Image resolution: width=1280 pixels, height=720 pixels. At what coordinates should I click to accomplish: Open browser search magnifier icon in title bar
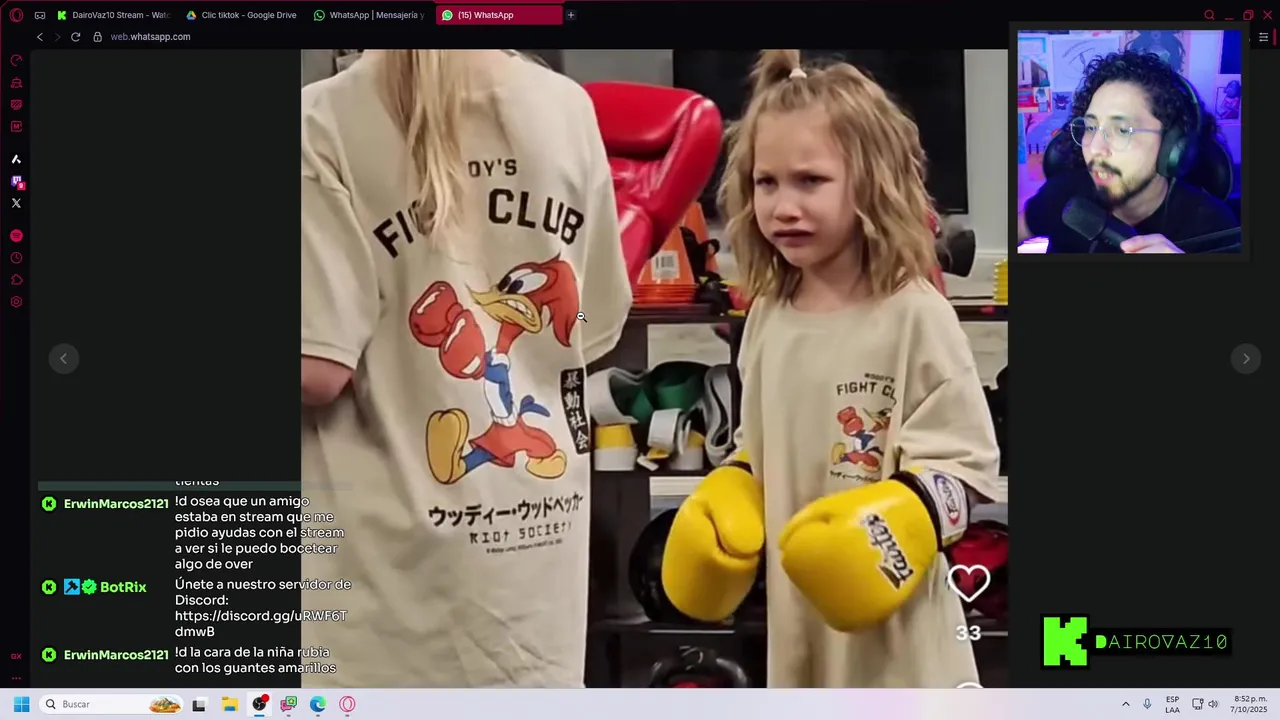pos(1209,15)
